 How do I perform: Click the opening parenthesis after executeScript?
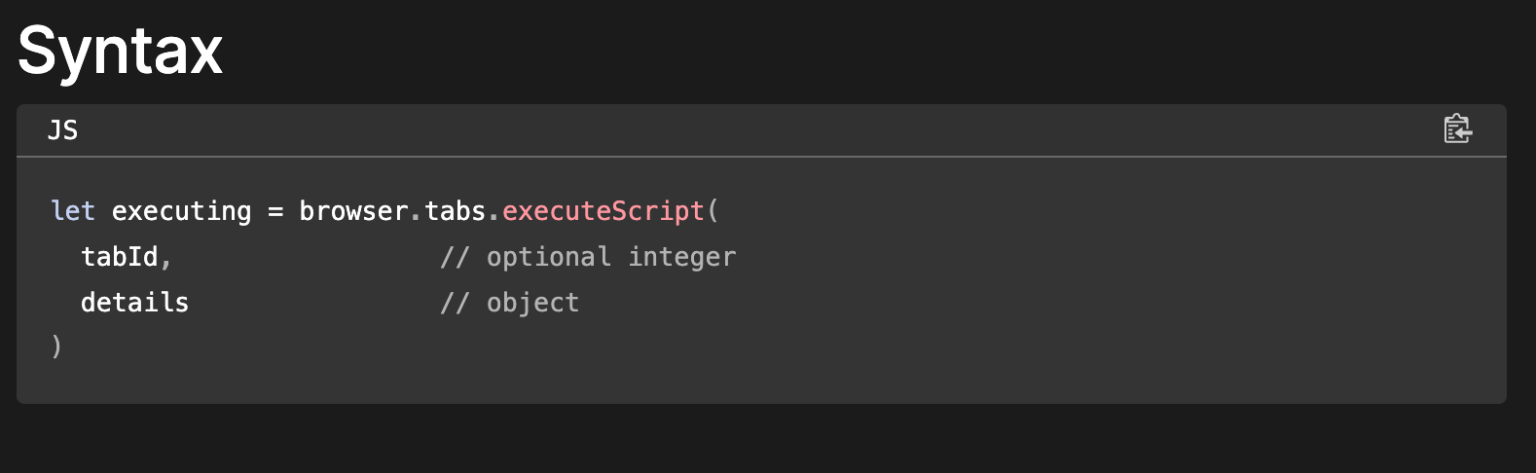tap(713, 212)
